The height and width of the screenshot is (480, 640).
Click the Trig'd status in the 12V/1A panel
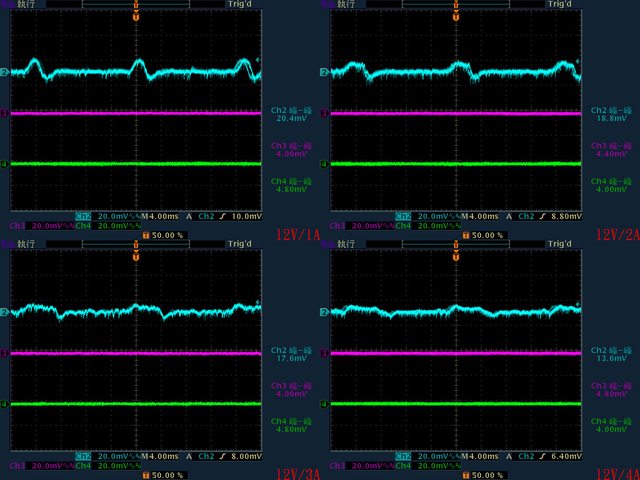(240, 4)
